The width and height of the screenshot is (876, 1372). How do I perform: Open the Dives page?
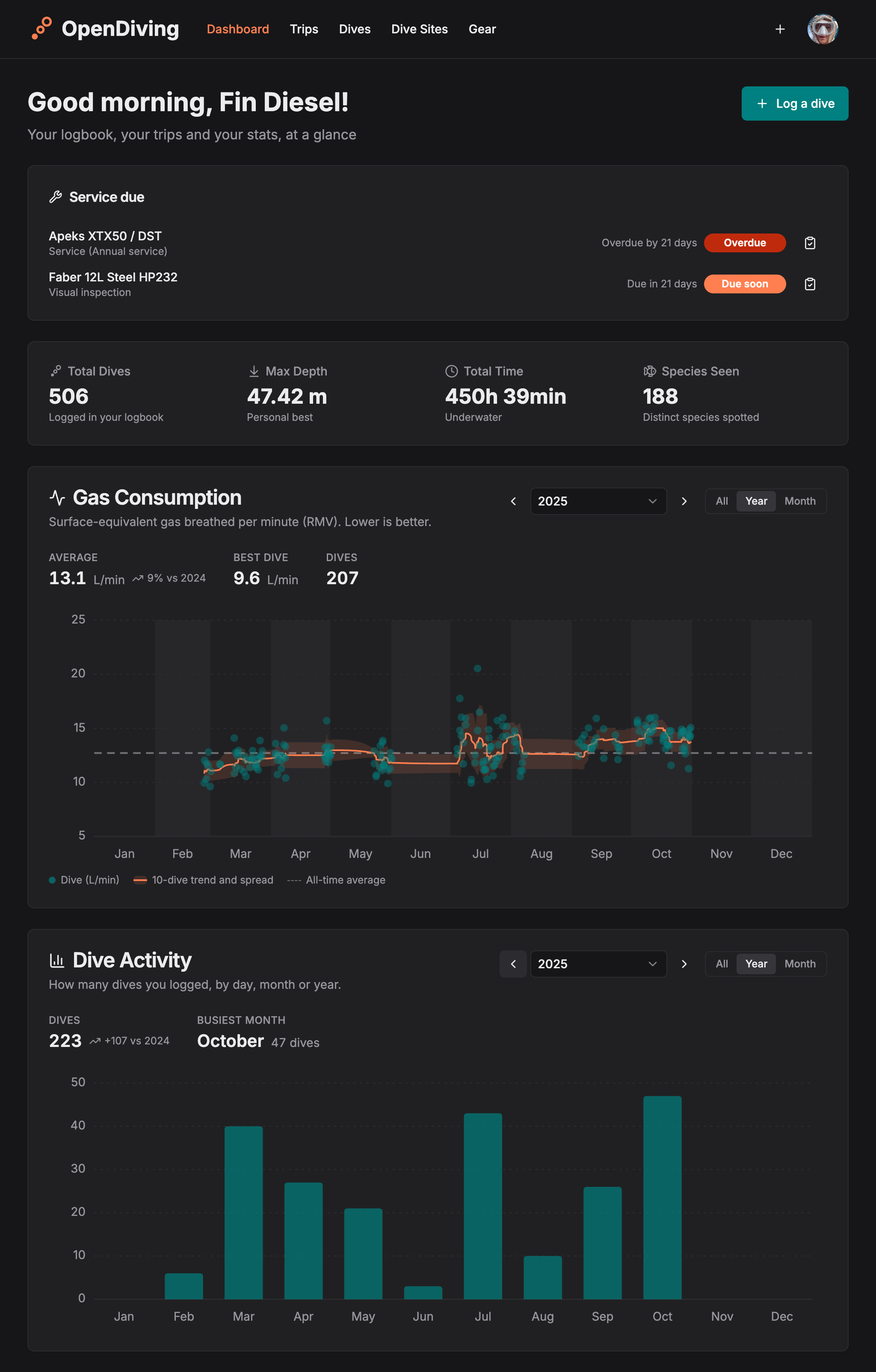click(355, 29)
